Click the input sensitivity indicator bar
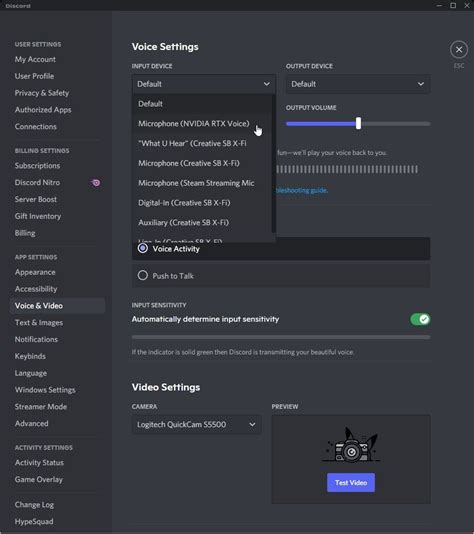The image size is (474, 534). click(281, 337)
